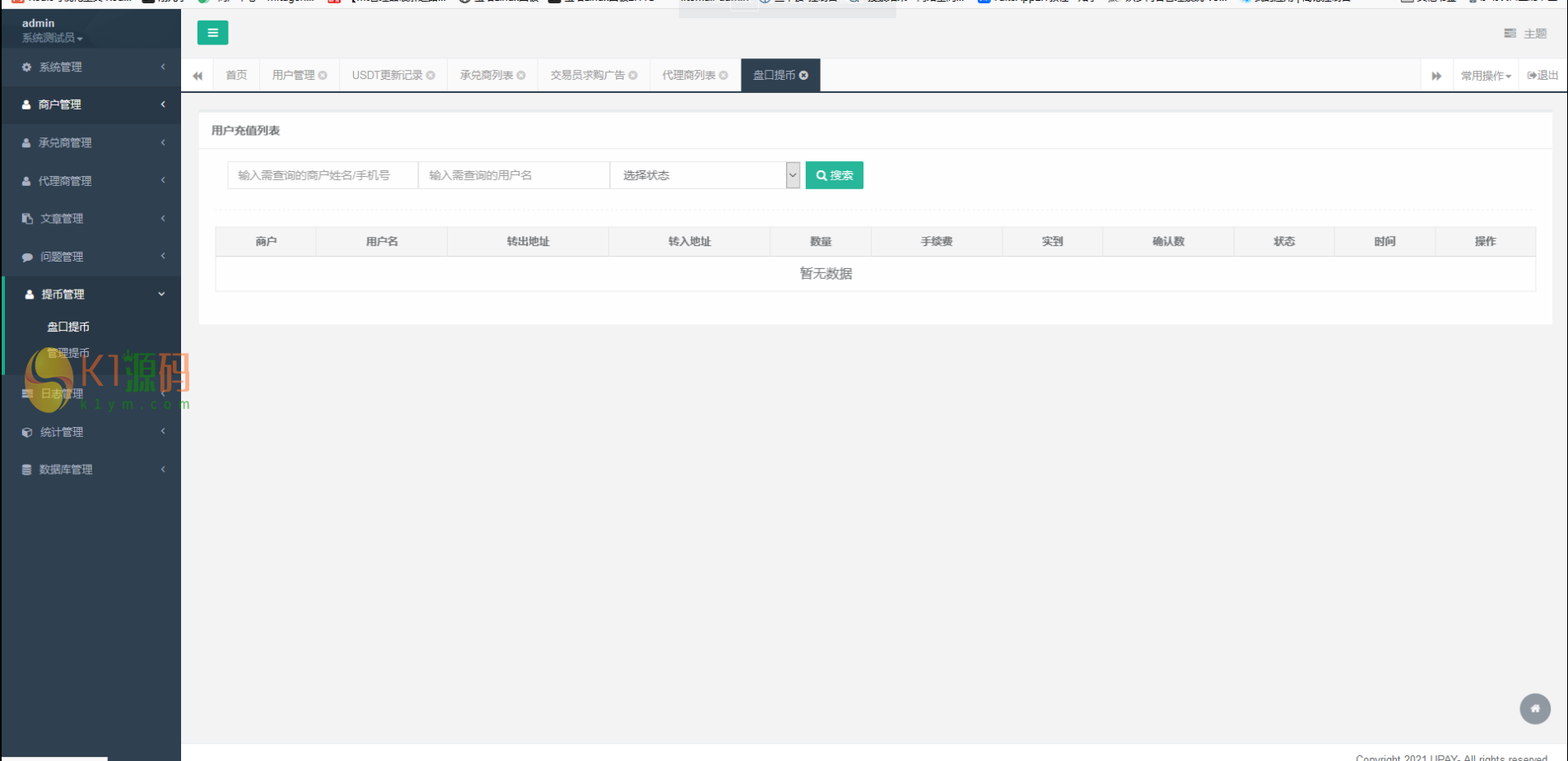Select the 商户管理 user icon

pos(26,104)
